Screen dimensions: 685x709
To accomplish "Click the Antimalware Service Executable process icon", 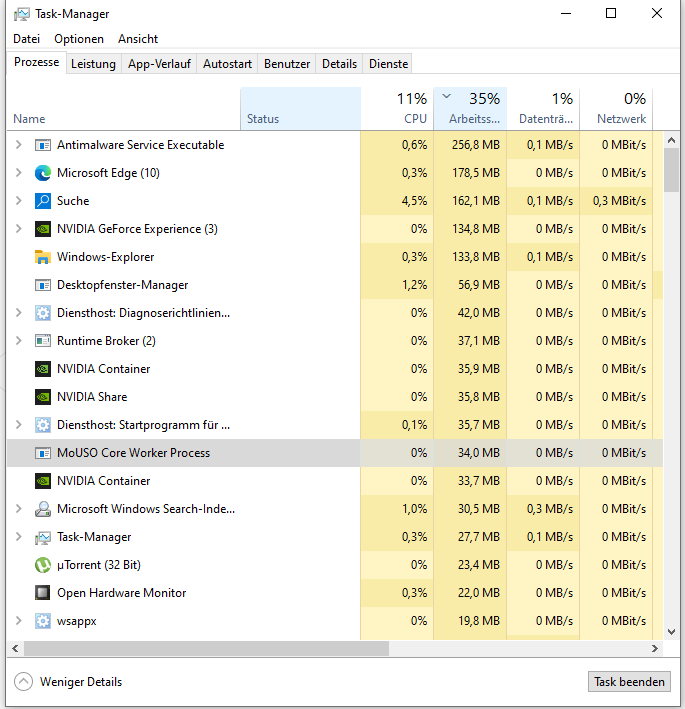I will tap(43, 145).
